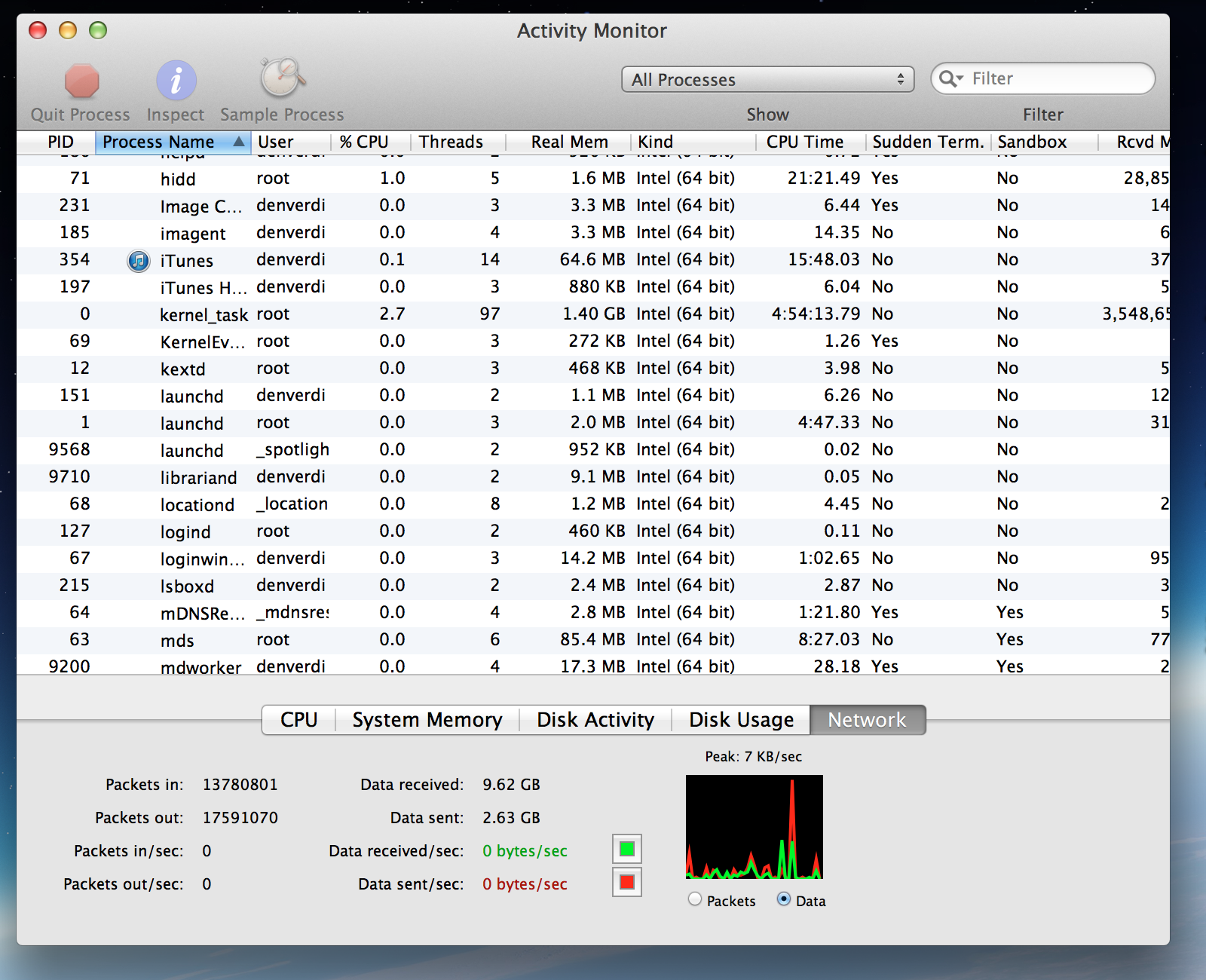Select the iTunes H... helper process row
This screenshot has width=1206, height=980.
(593, 287)
